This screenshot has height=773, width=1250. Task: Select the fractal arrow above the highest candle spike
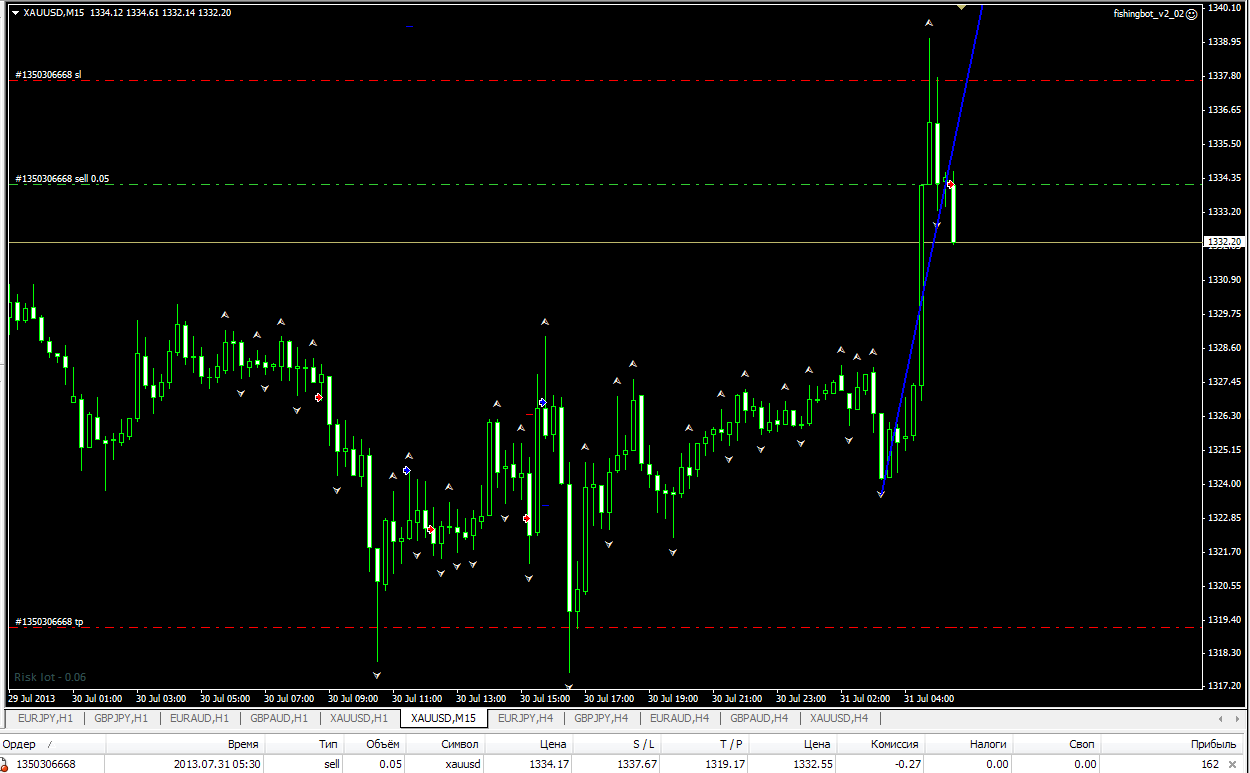[929, 23]
